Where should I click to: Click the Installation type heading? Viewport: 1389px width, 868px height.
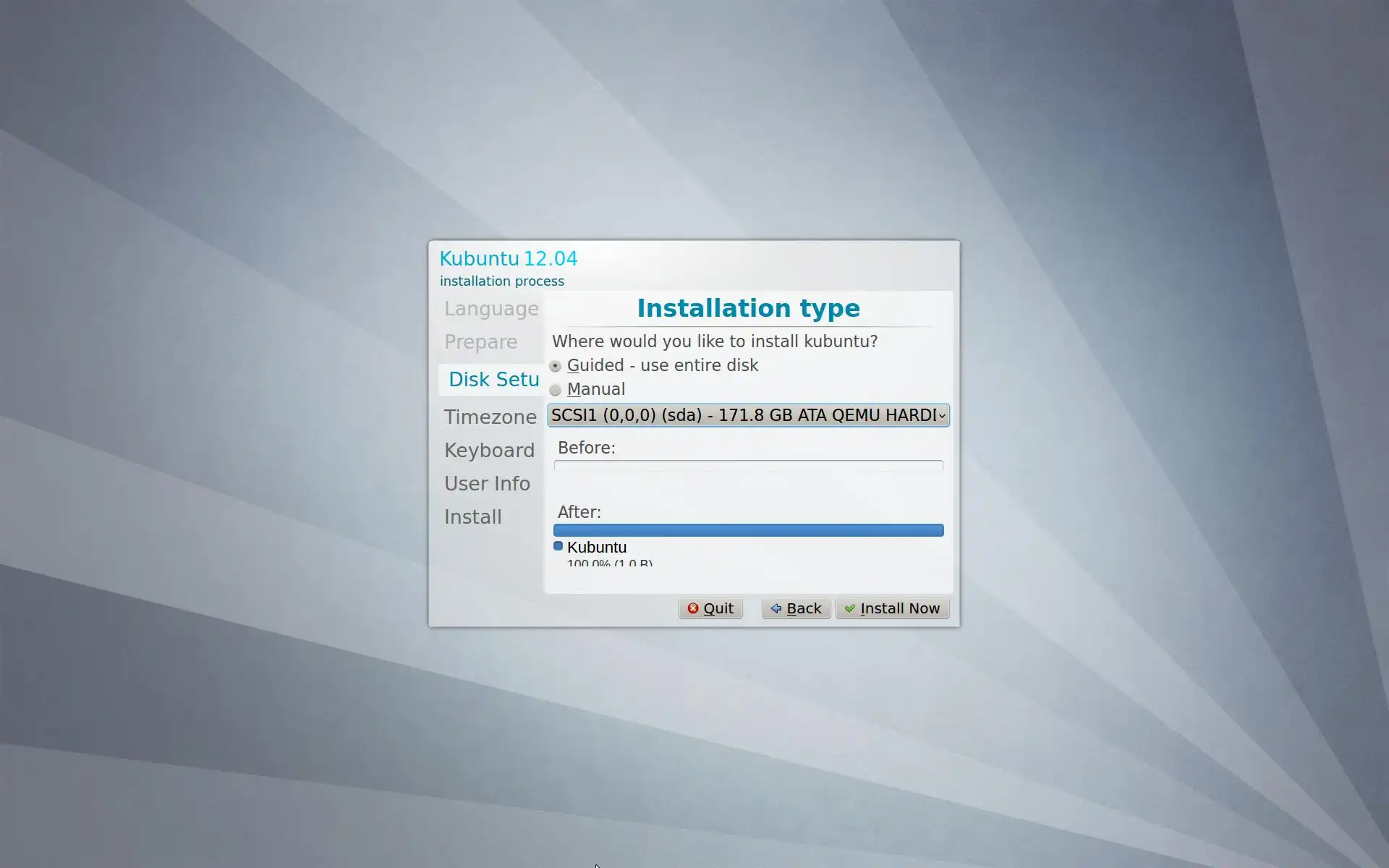[x=748, y=308]
